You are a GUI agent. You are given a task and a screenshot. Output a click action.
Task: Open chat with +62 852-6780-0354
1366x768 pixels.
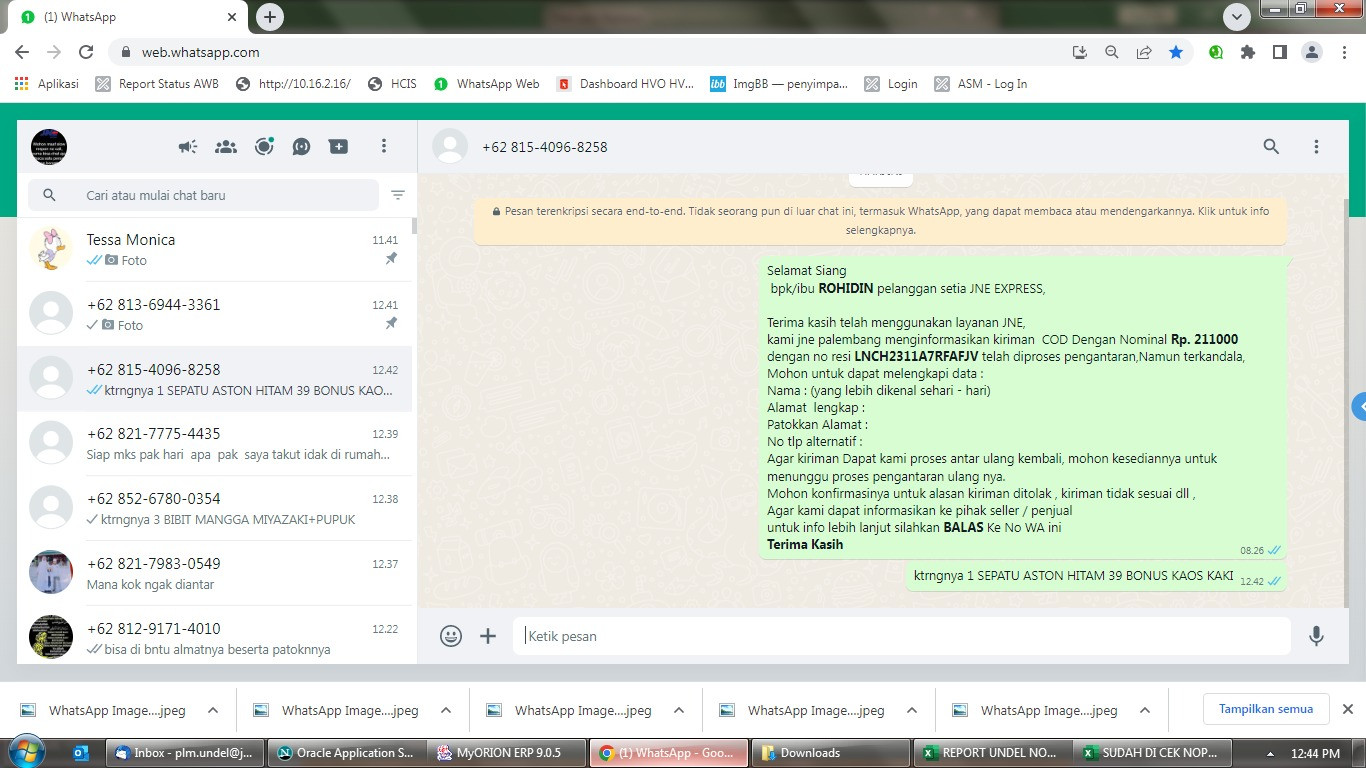coord(215,509)
